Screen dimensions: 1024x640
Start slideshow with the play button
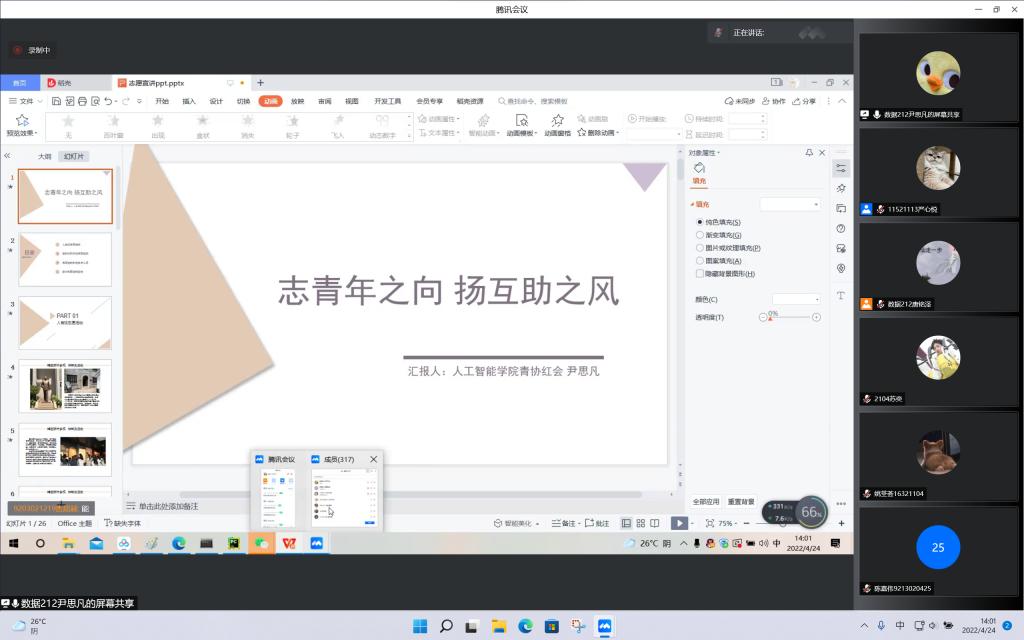(x=679, y=523)
